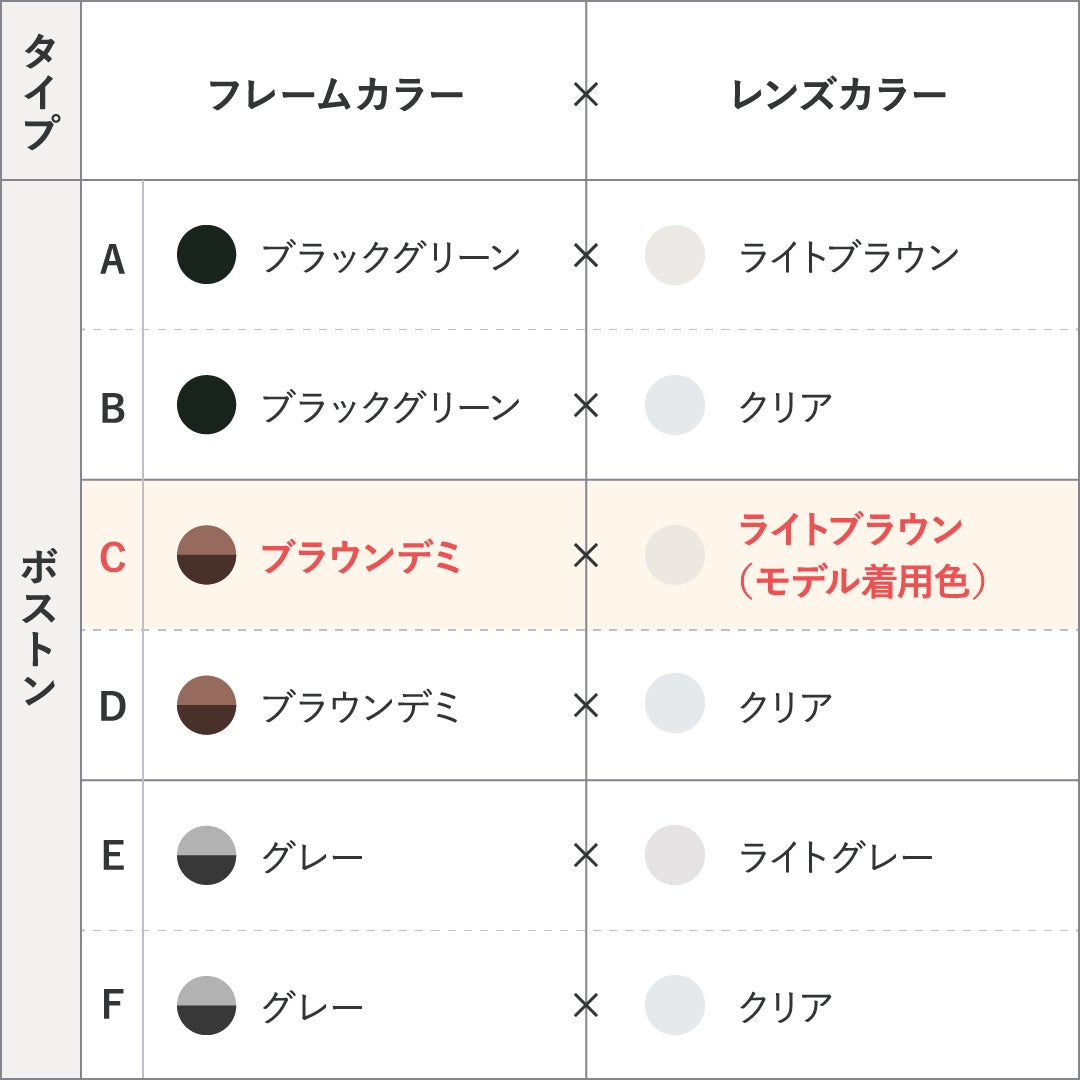
Task: Click the レンズカラー column header
Action: click(838, 94)
